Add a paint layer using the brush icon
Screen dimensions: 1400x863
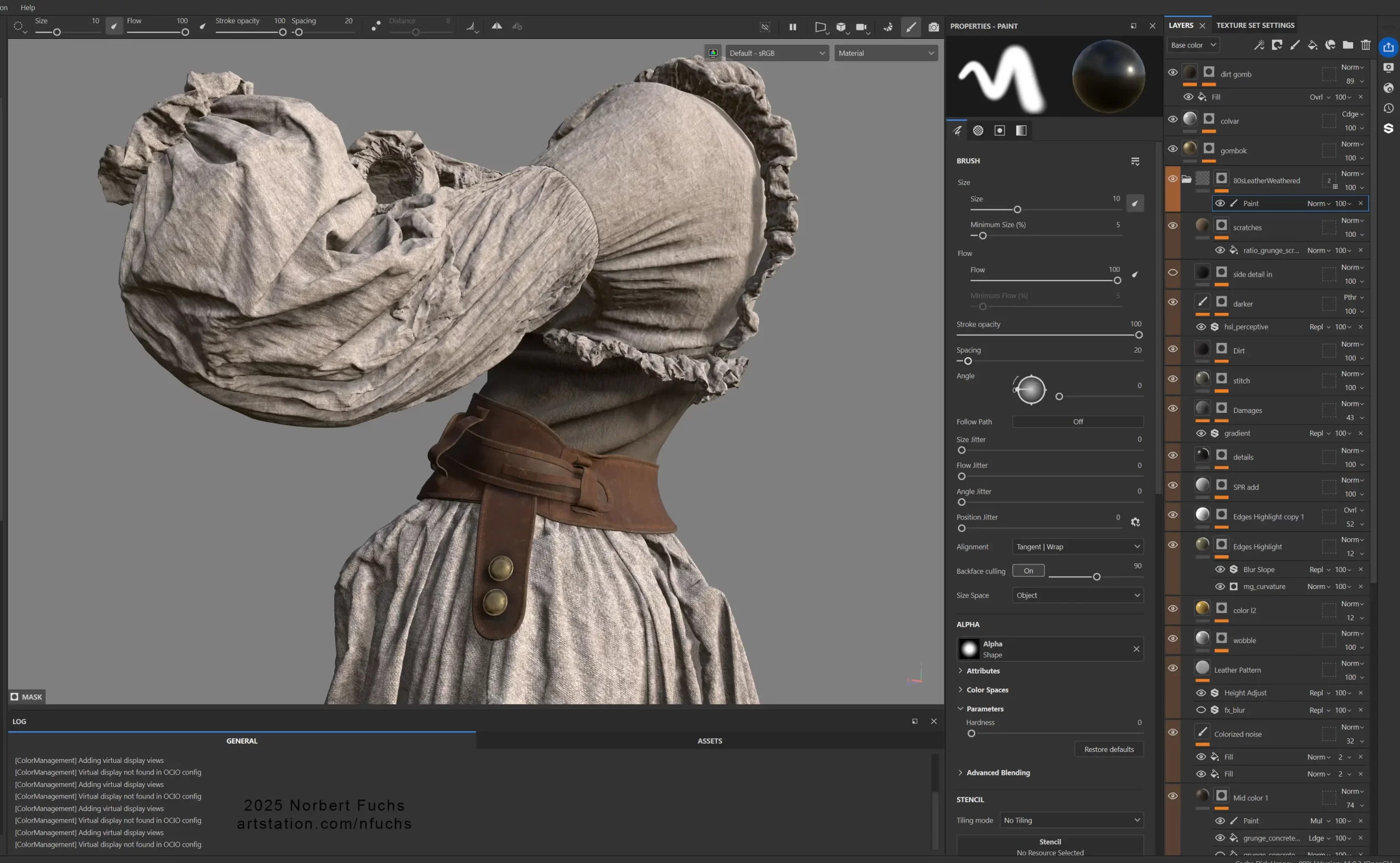point(1294,45)
